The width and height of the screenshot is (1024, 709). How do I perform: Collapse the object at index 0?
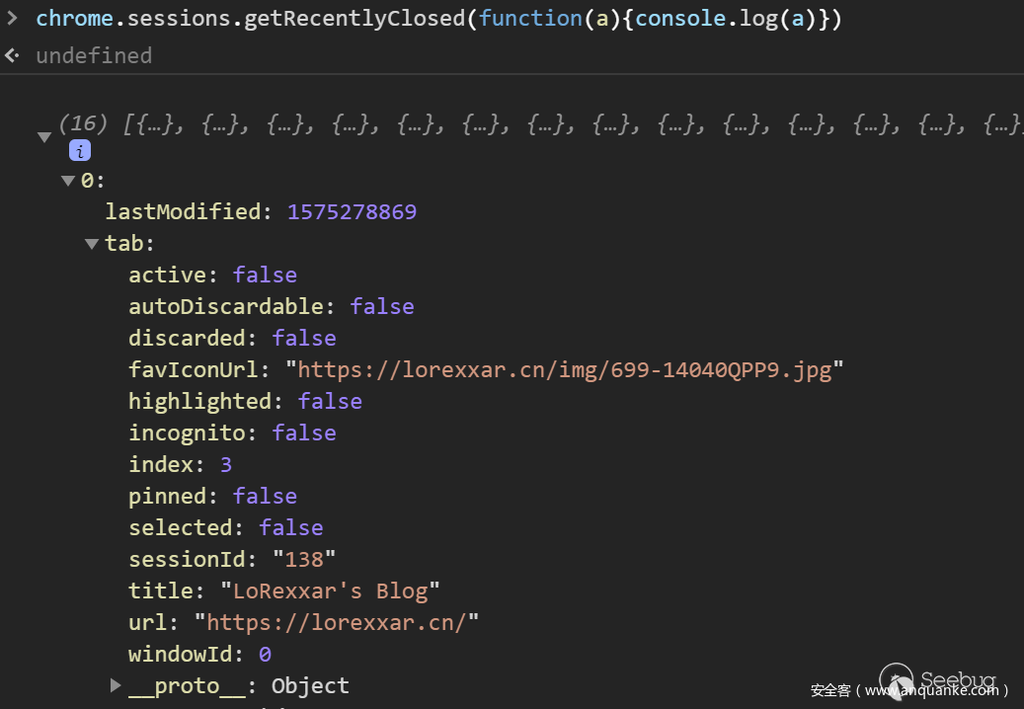[x=68, y=181]
